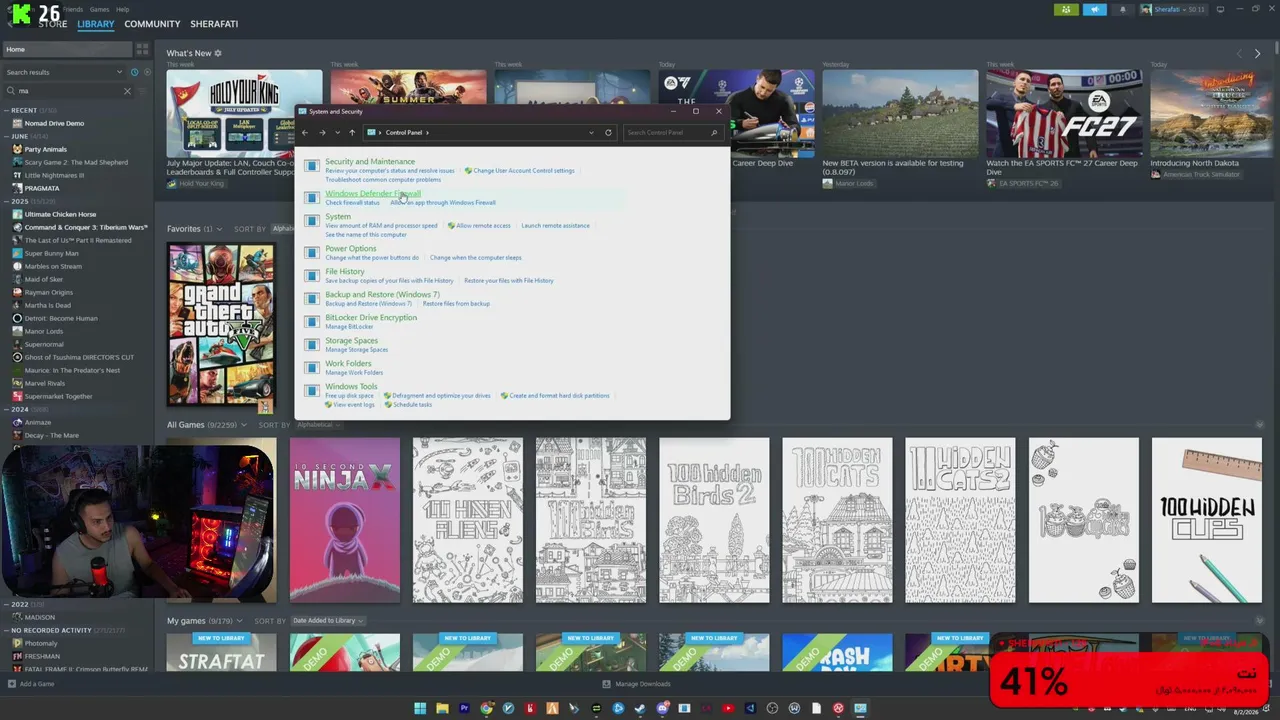
Task: Open the Steam COMMUNITY tab
Action: 152,24
